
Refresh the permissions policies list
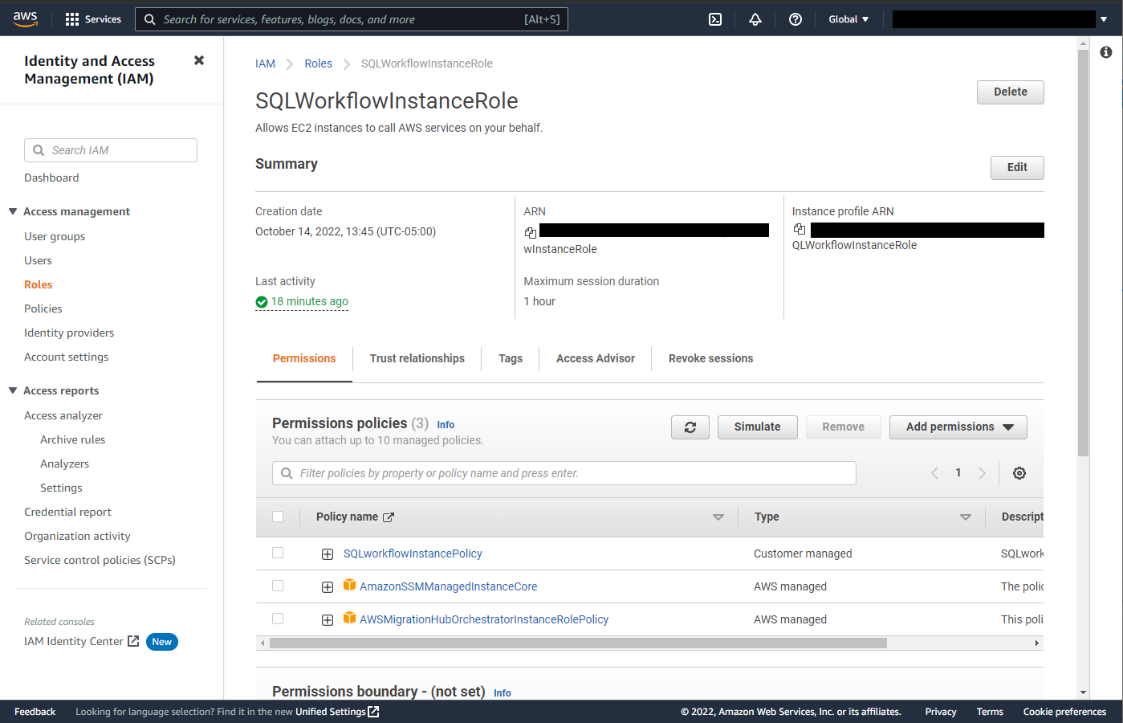click(x=690, y=427)
